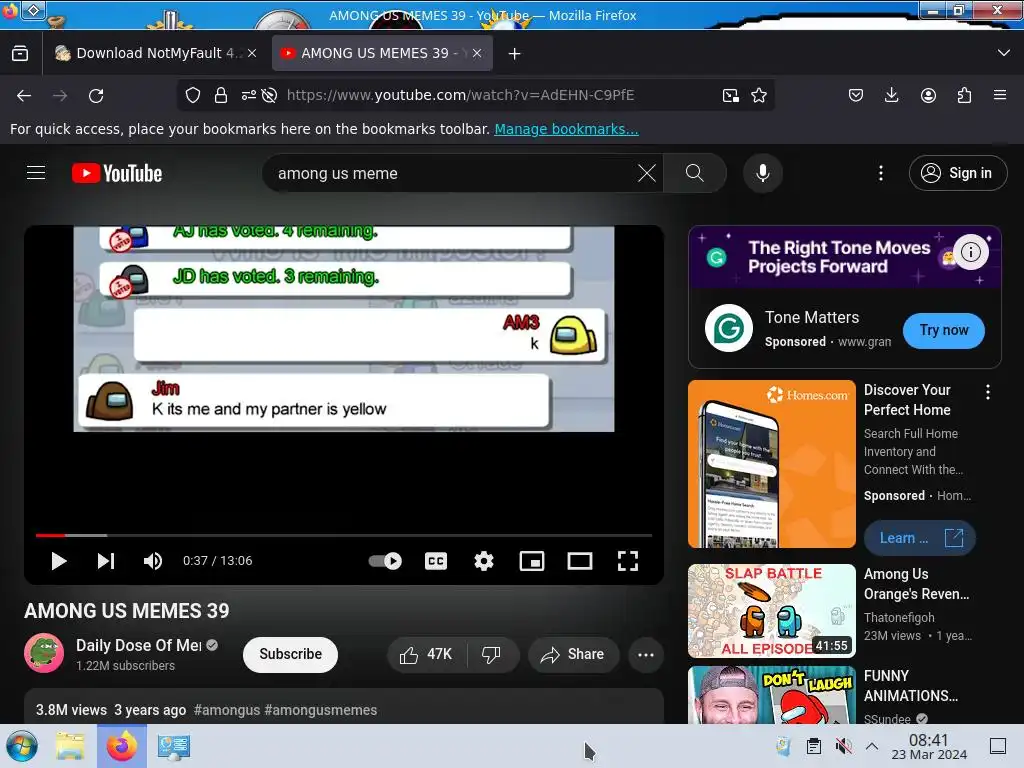Open Daily Dose Of Memes channel name
Image resolution: width=1024 pixels, height=768 pixels.
click(x=138, y=645)
